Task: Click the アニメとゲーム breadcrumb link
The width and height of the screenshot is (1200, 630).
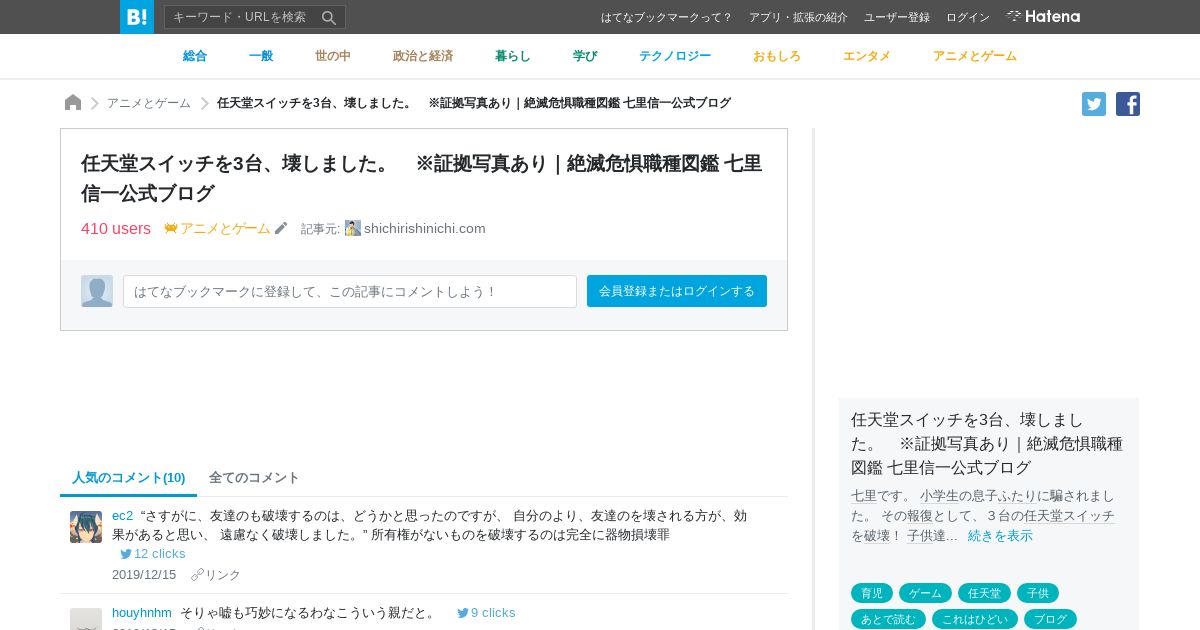Action: click(149, 103)
